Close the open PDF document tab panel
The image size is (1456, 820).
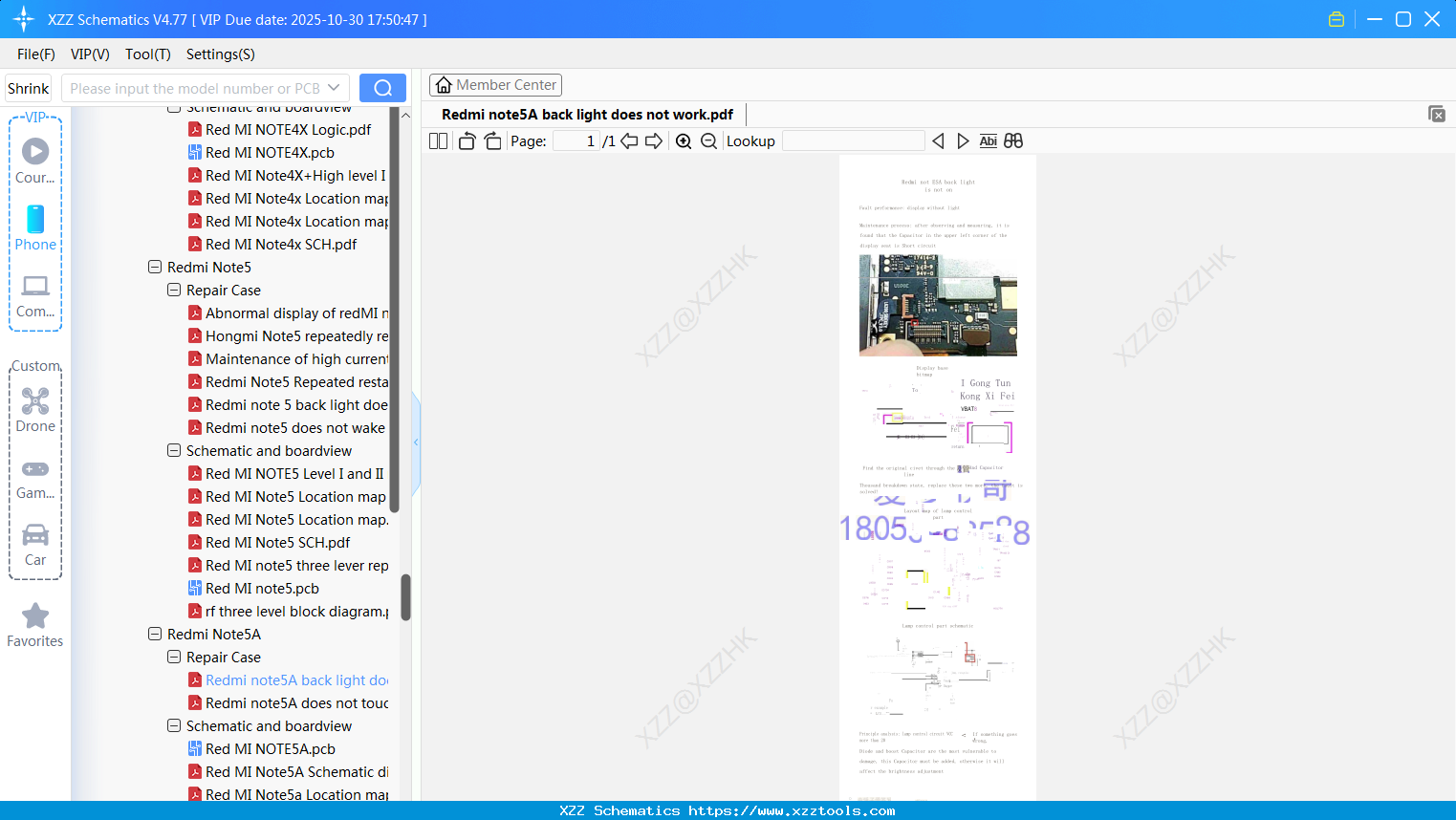[x=1436, y=114]
